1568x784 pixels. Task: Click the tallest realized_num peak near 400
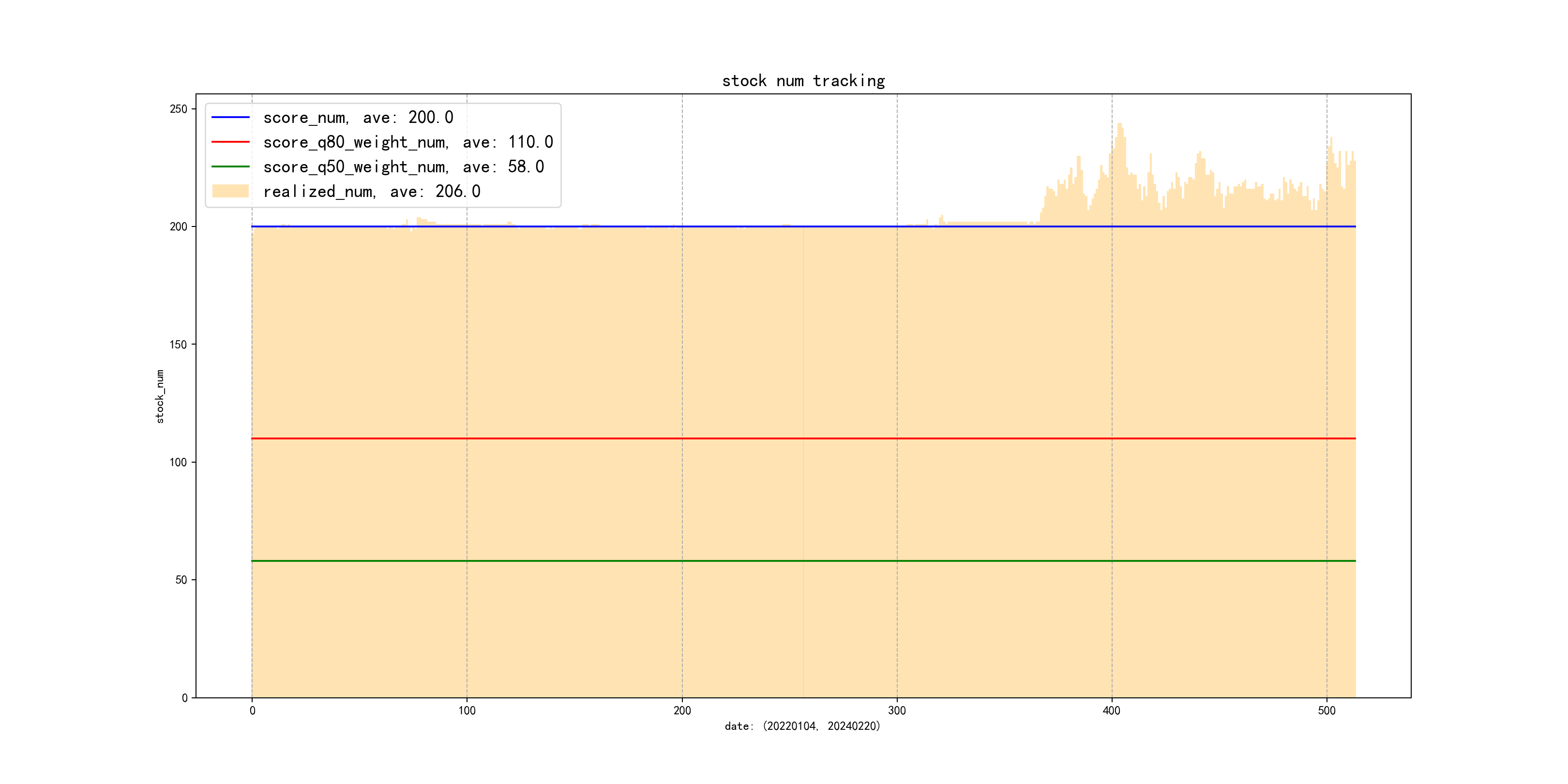(1120, 127)
